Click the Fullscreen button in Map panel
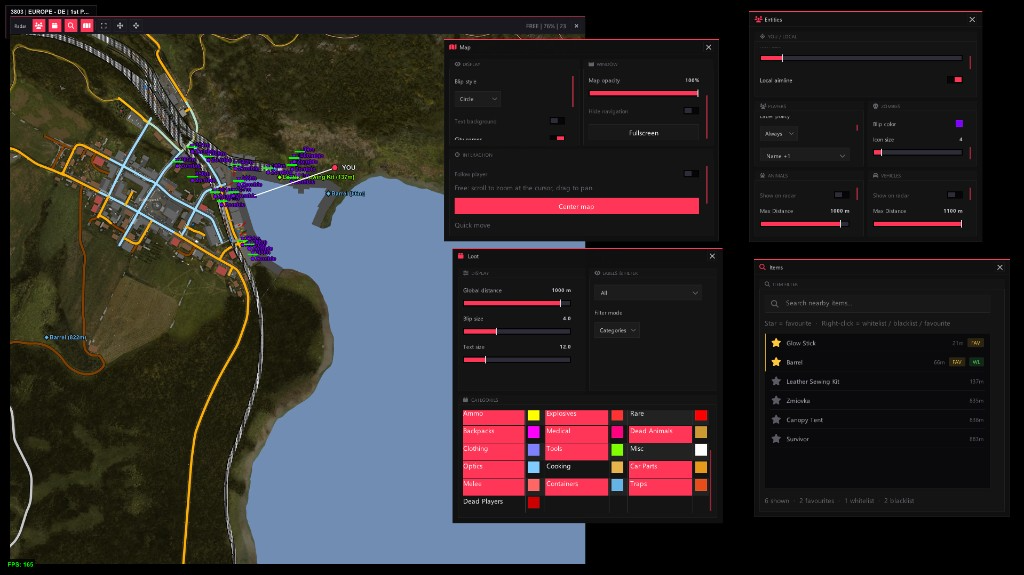Screen dimensions: 1024x575 point(643,133)
